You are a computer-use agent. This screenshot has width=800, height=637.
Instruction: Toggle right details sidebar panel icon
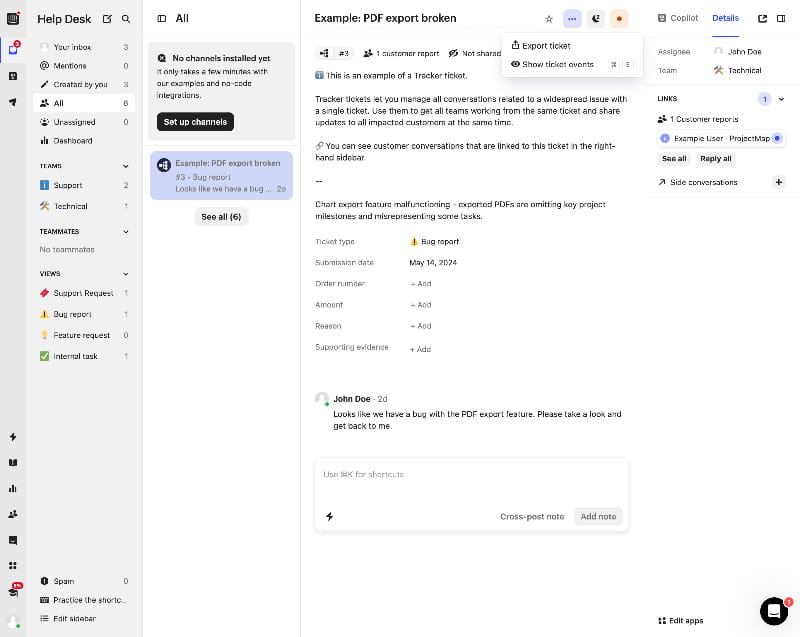pos(781,18)
